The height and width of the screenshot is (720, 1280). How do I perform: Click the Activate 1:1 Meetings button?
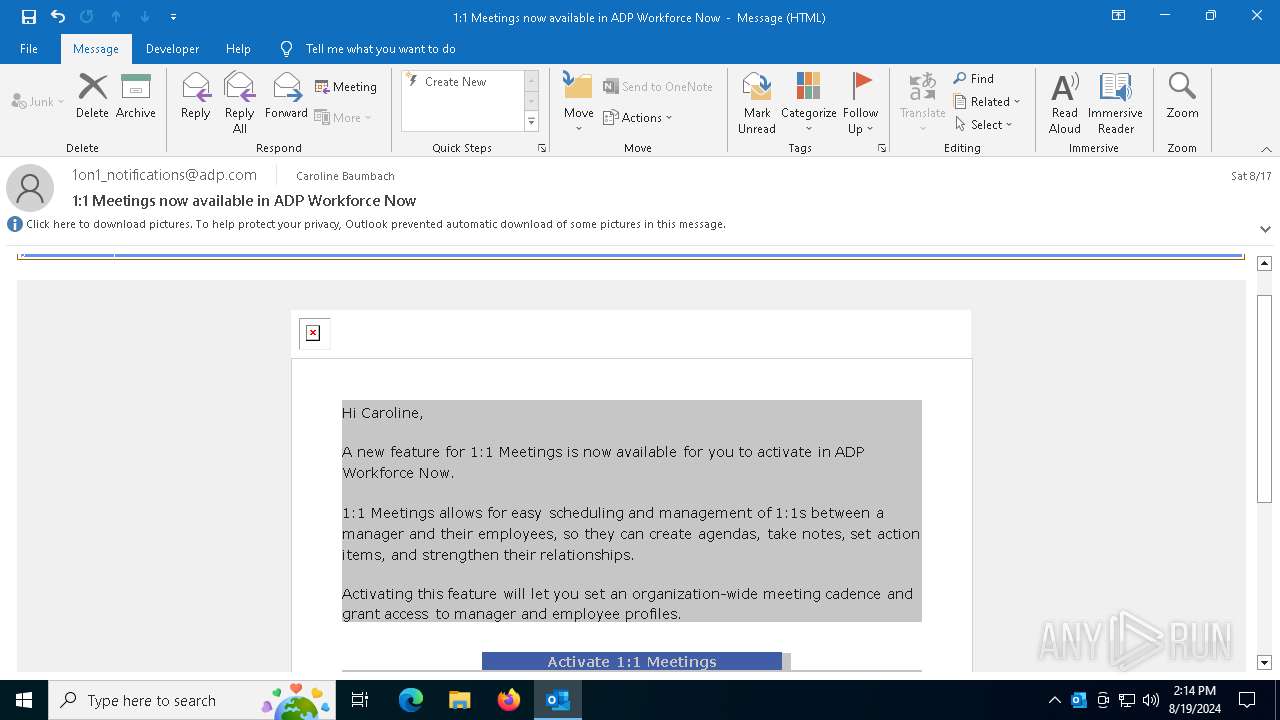[x=632, y=662]
